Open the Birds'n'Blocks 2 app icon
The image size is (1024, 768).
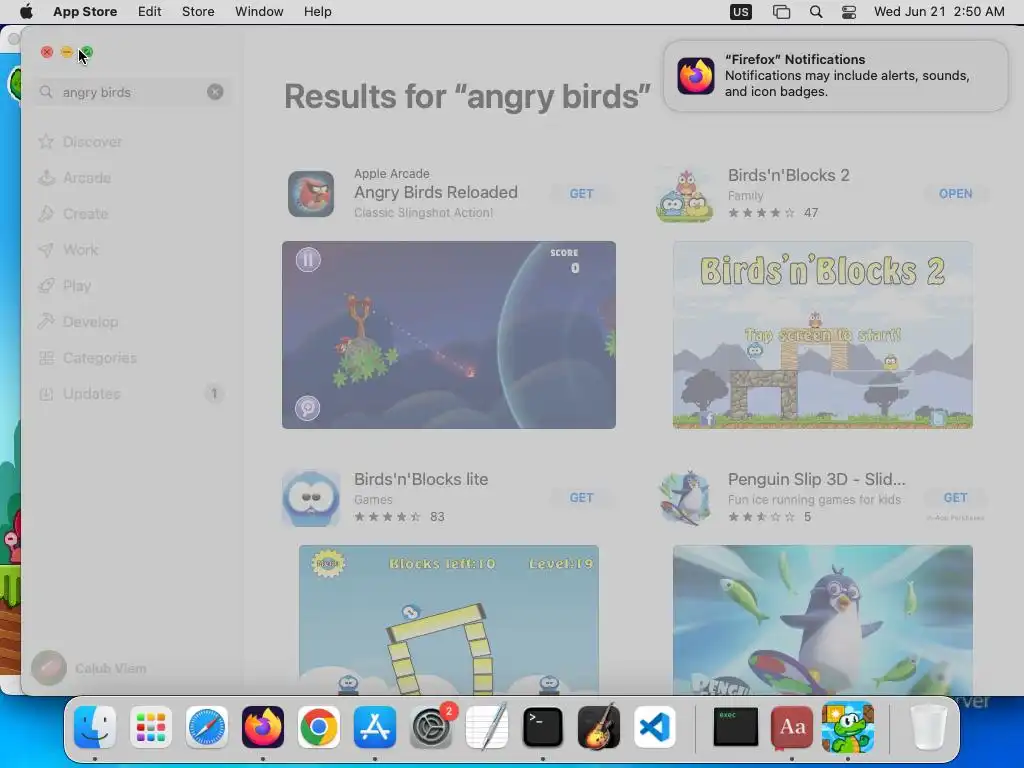pos(684,194)
